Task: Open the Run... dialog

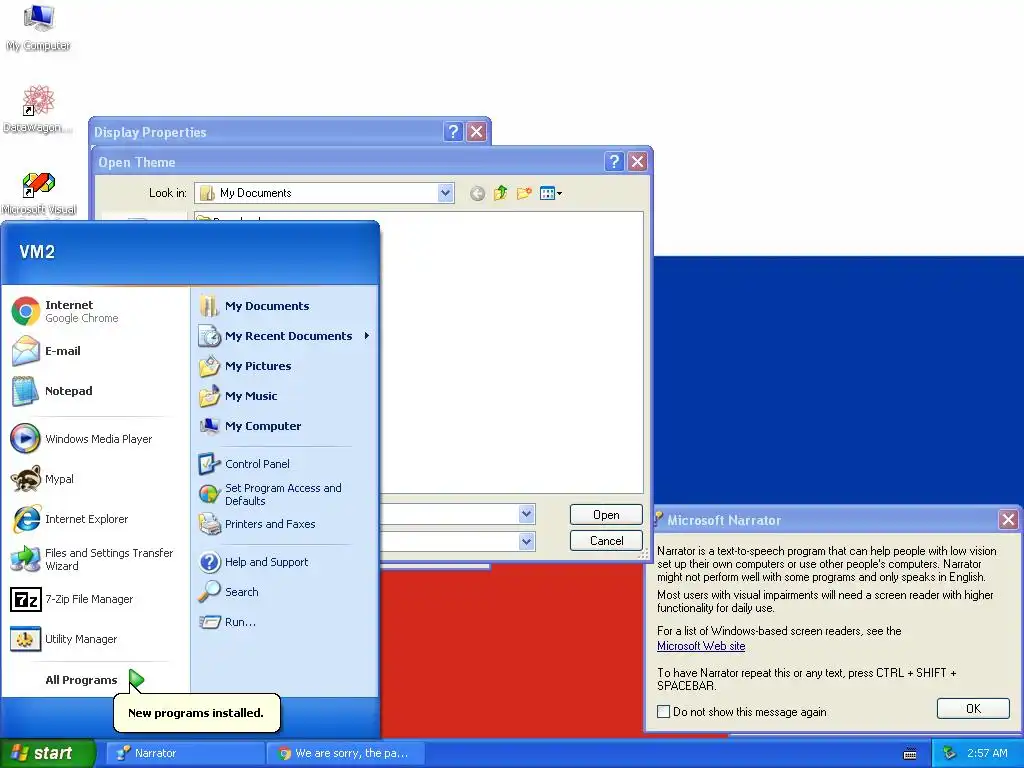Action: [x=284, y=622]
